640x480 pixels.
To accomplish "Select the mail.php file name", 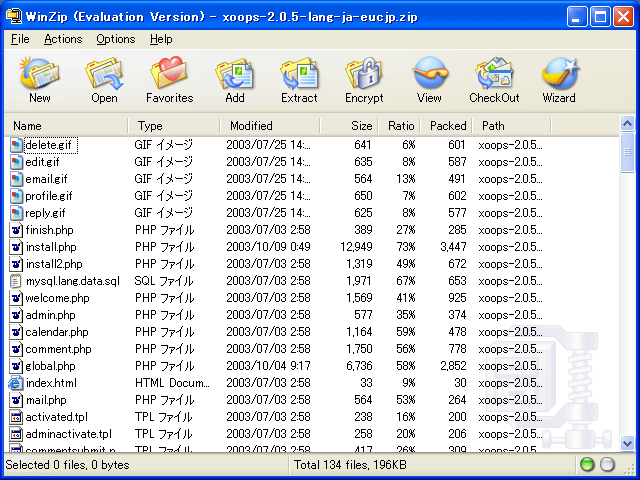I will [46, 400].
